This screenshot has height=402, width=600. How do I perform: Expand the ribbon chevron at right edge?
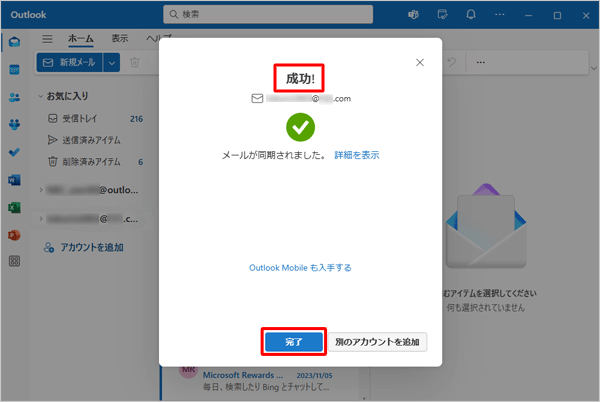pyautogui.click(x=593, y=68)
